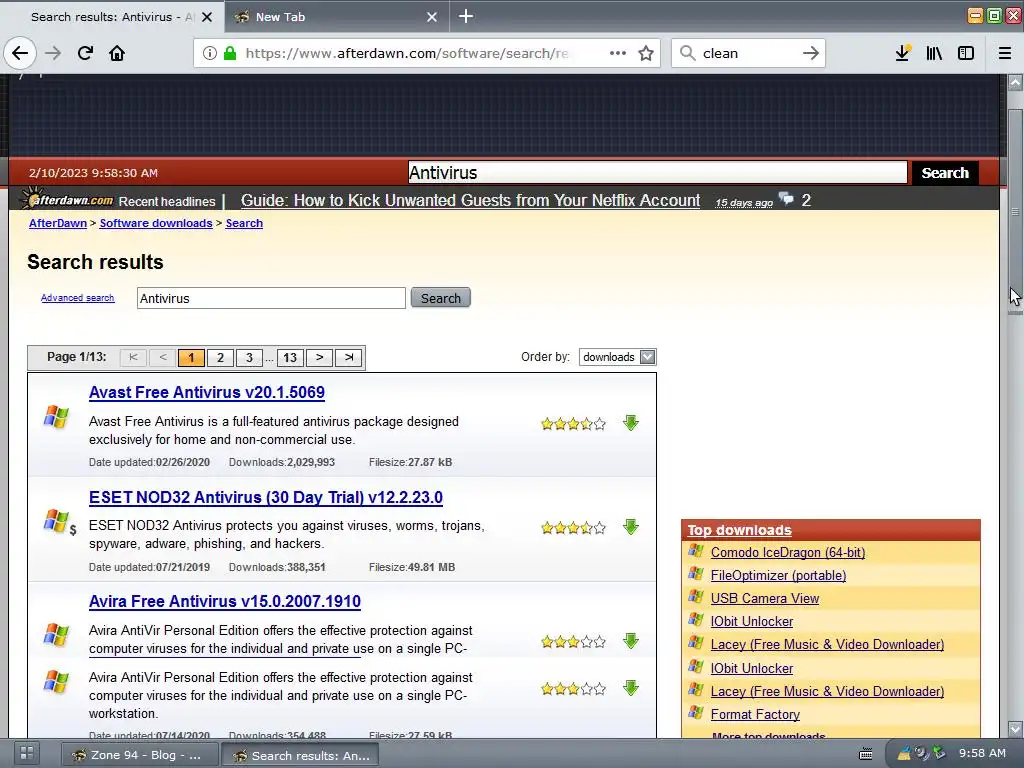The width and height of the screenshot is (1024, 768).
Task: Click the Windows icon beside ESET NOD32
Action: click(56, 521)
